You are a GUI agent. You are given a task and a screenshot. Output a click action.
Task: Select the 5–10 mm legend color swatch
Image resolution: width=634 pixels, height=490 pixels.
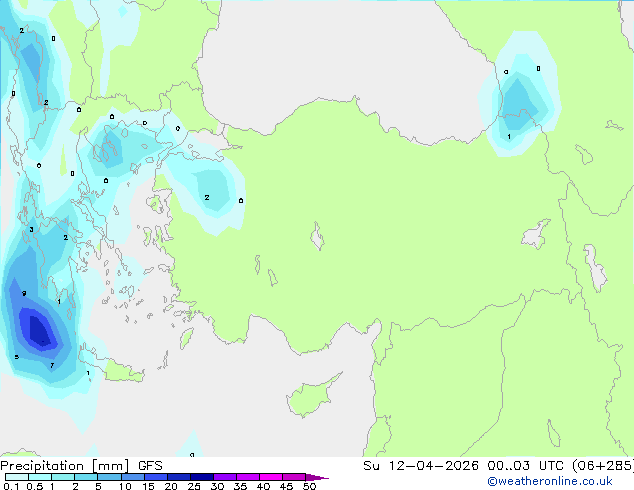pyautogui.click(x=109, y=477)
